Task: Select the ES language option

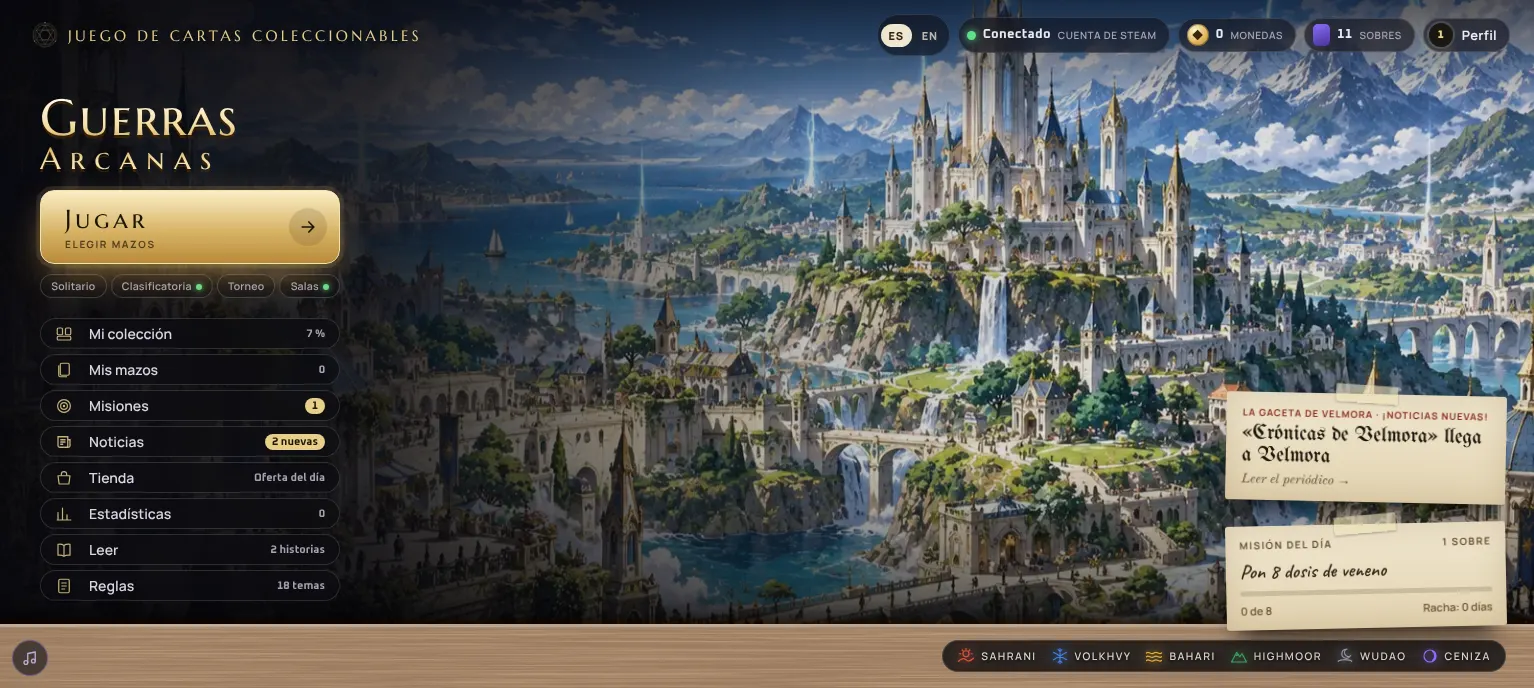Action: (x=896, y=36)
